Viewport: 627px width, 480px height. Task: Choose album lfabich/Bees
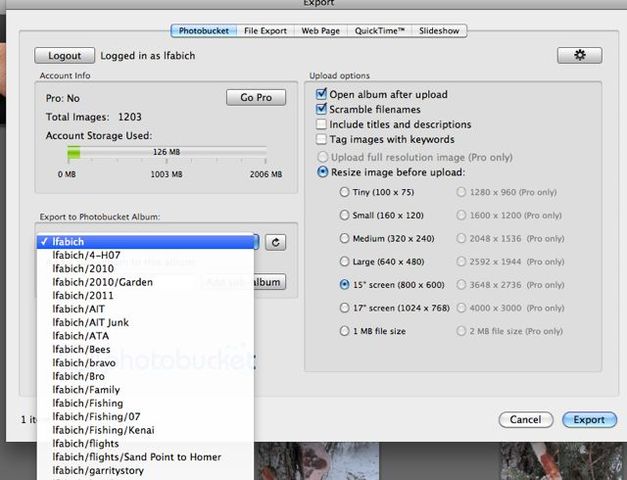146,349
